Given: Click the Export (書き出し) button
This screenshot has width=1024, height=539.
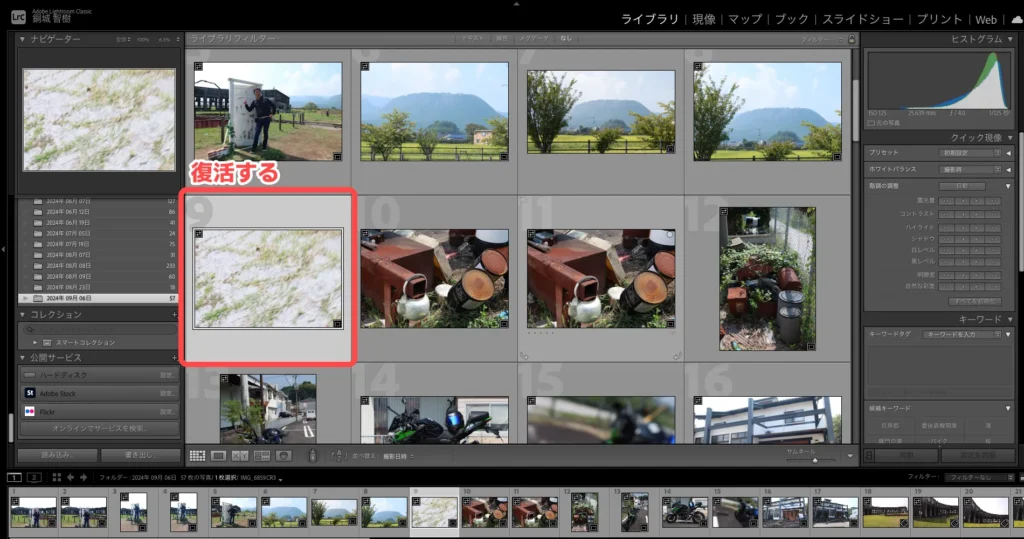Looking at the screenshot, I should tap(140, 455).
